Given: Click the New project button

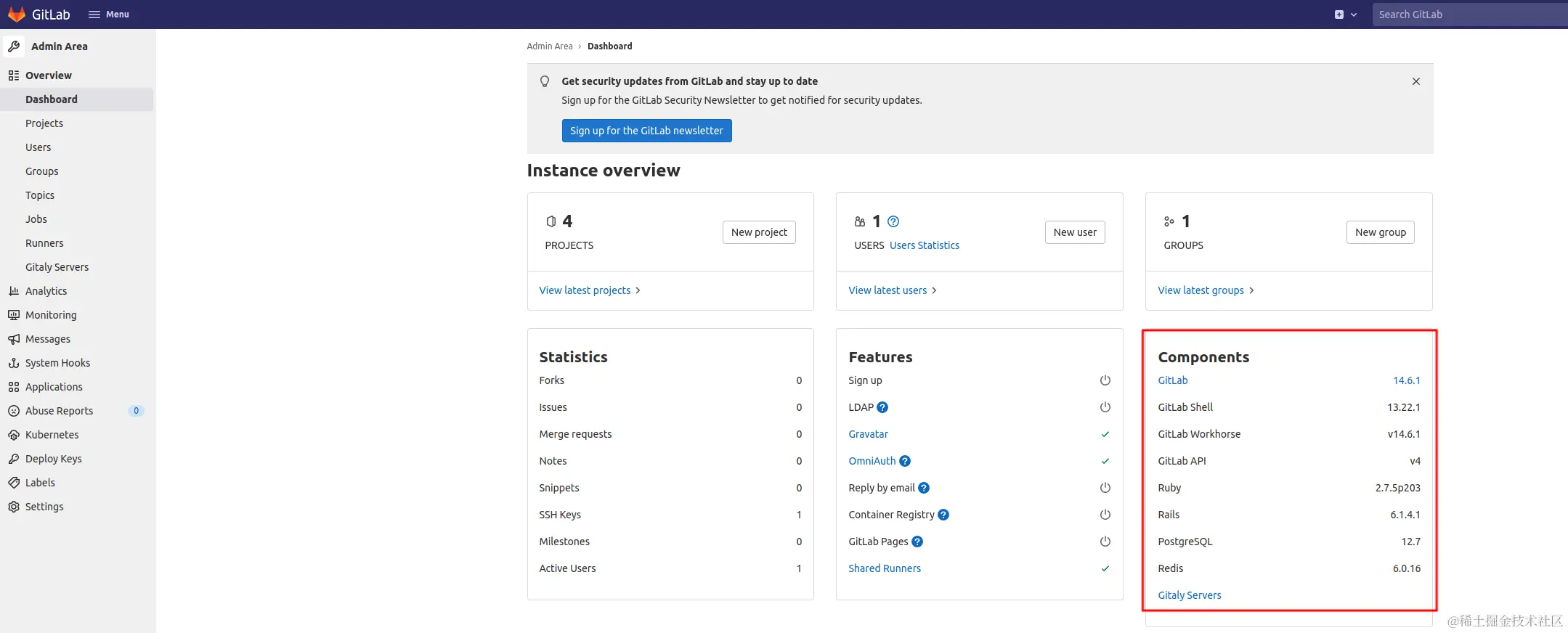Looking at the screenshot, I should coord(759,232).
